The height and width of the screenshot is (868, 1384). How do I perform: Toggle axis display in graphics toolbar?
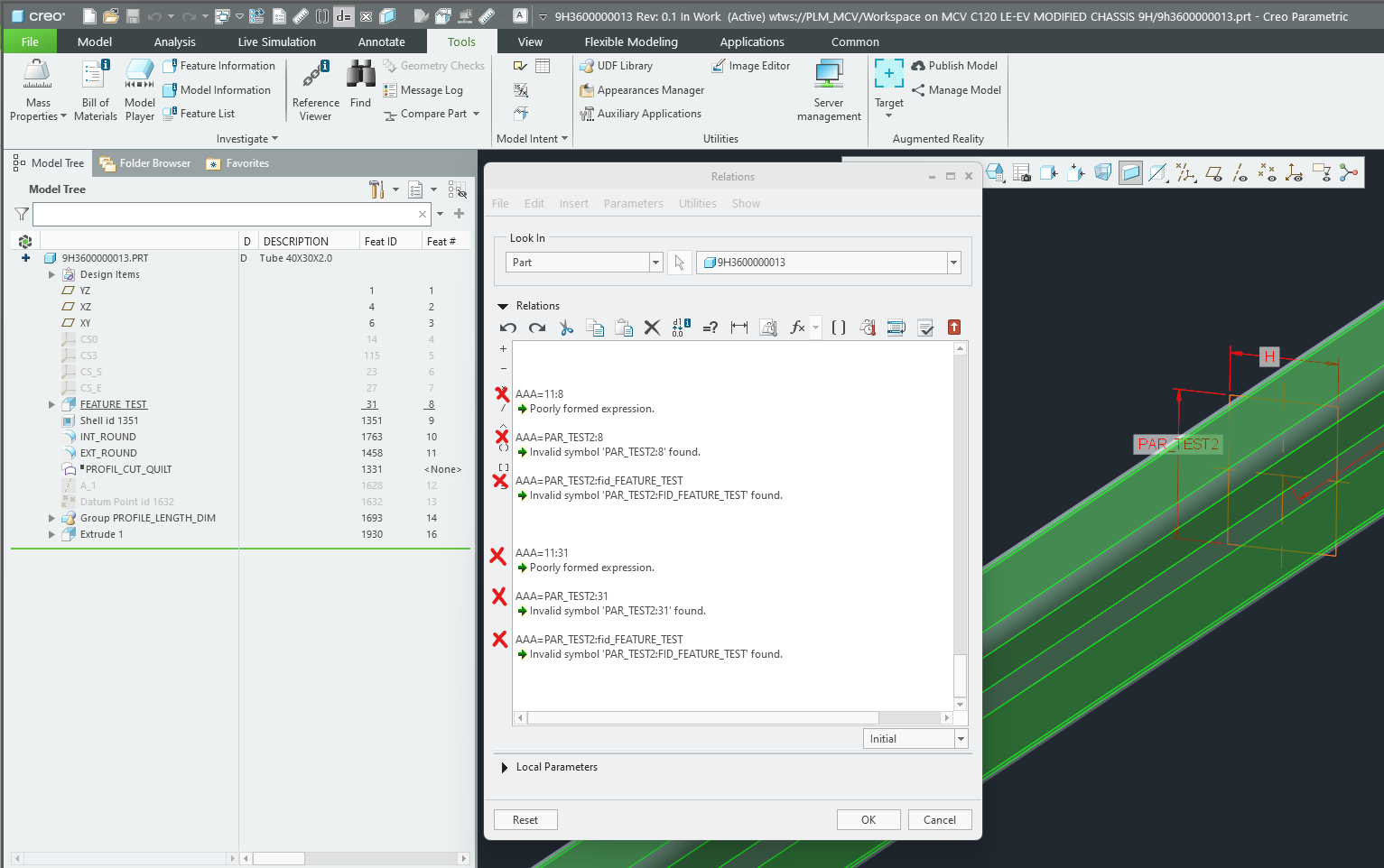click(x=1239, y=172)
